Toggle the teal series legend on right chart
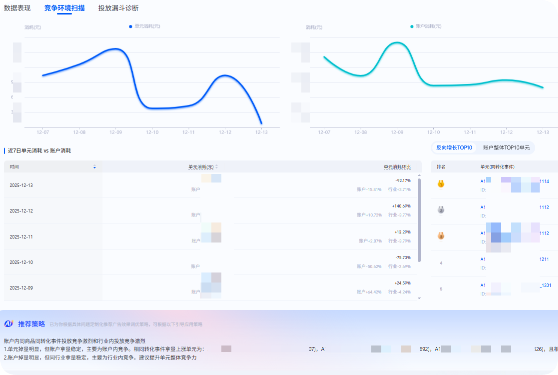The height and width of the screenshot is (375, 558). click(x=426, y=26)
